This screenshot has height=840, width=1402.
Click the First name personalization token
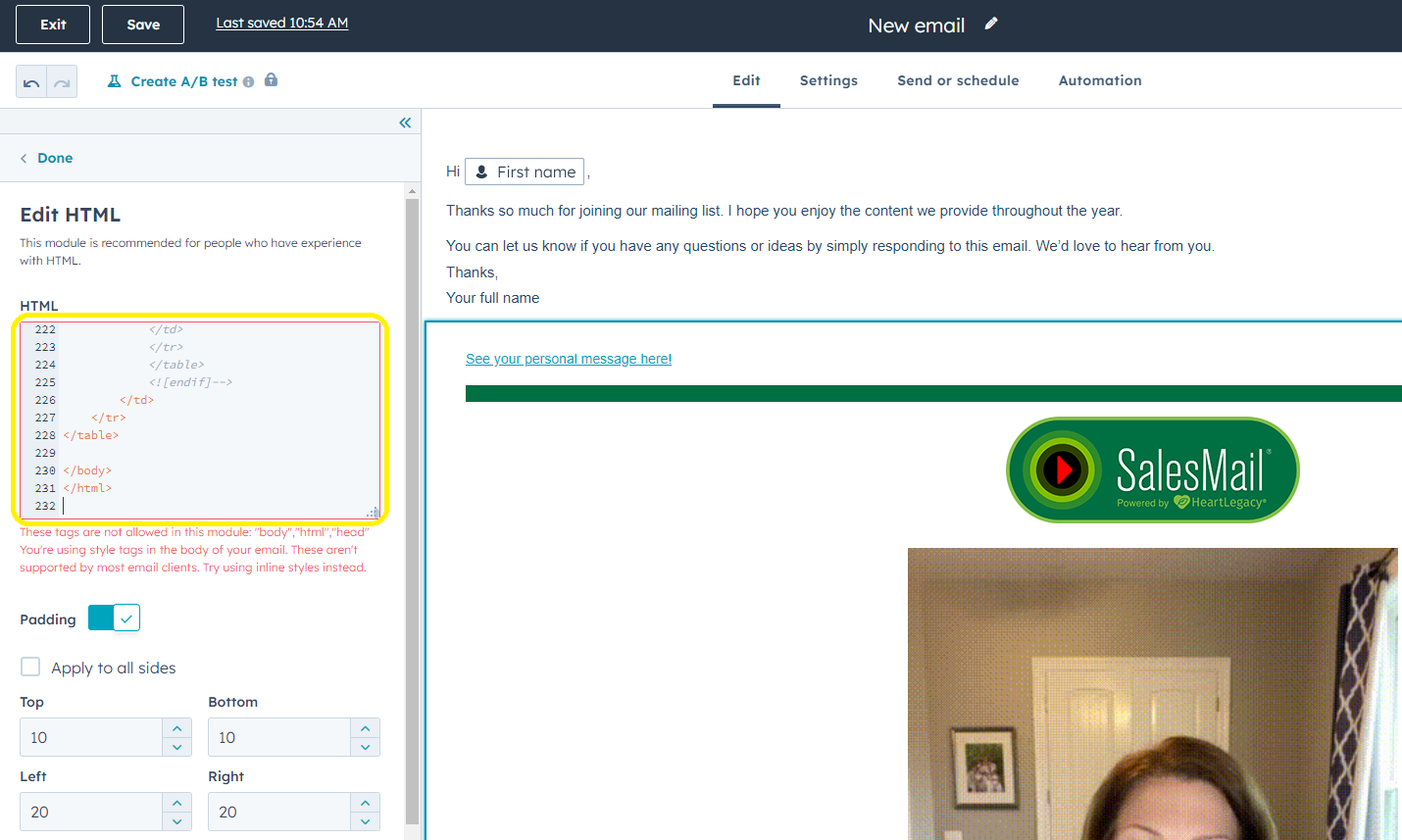[525, 172]
